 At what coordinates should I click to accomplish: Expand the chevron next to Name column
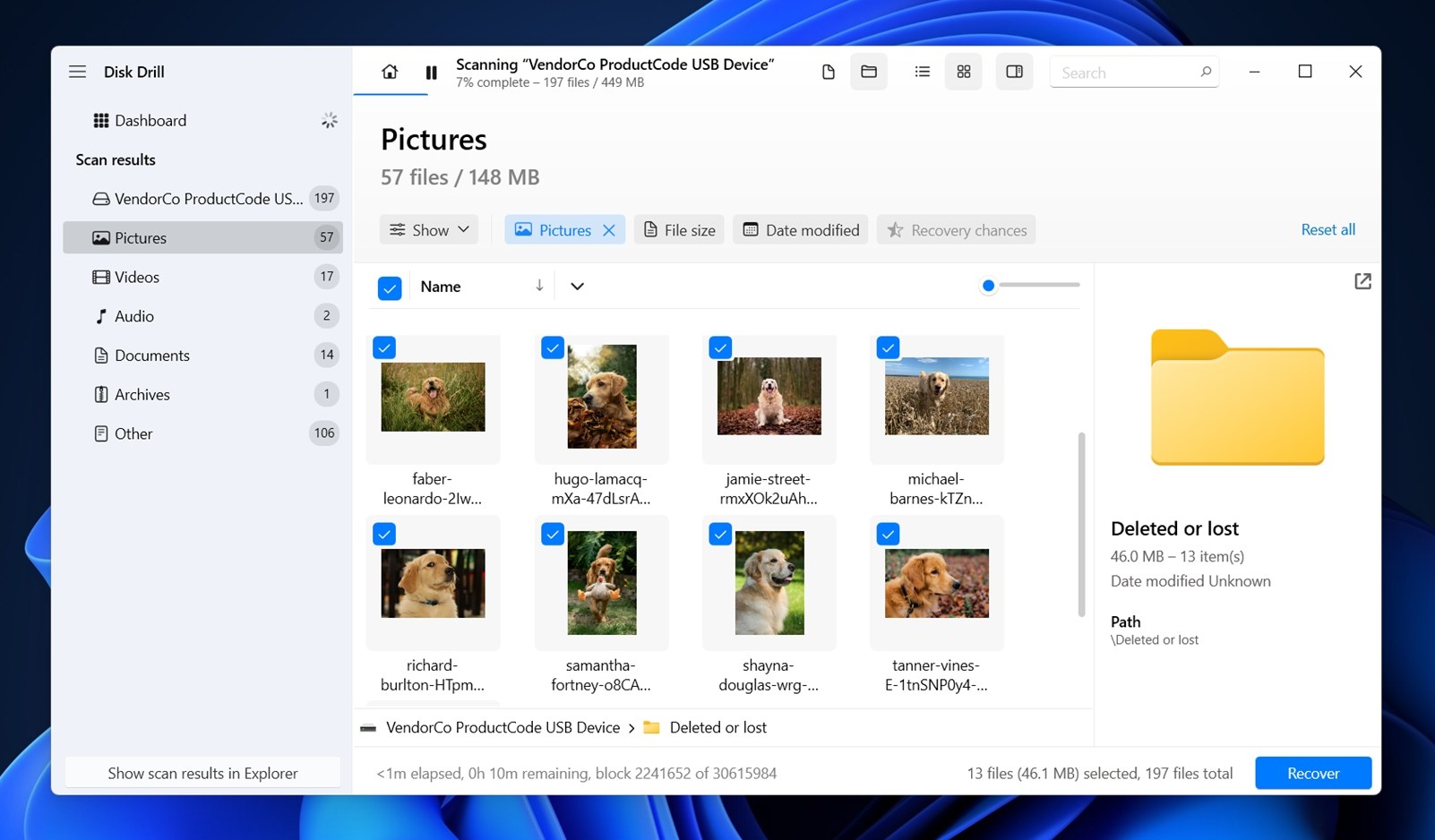coord(577,287)
